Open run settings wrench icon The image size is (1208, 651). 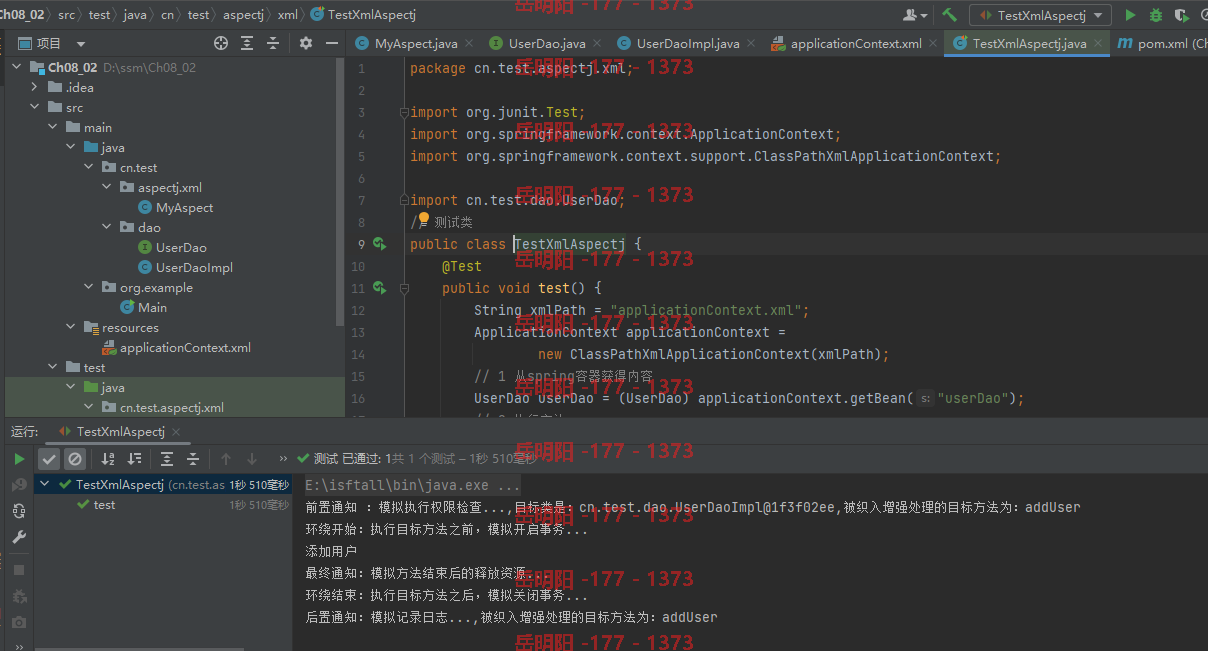pos(19,537)
